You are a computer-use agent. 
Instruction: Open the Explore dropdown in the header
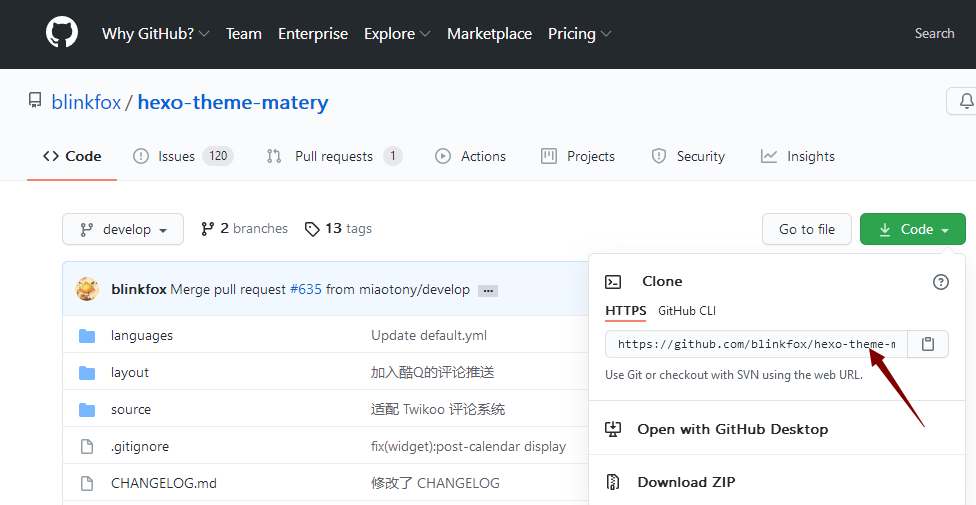tap(397, 34)
